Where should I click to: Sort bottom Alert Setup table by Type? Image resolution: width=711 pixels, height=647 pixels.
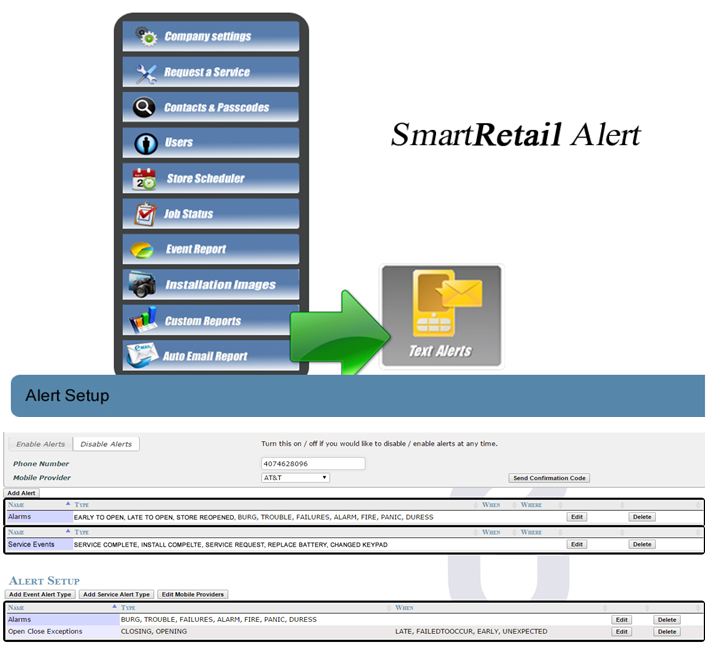pos(255,608)
